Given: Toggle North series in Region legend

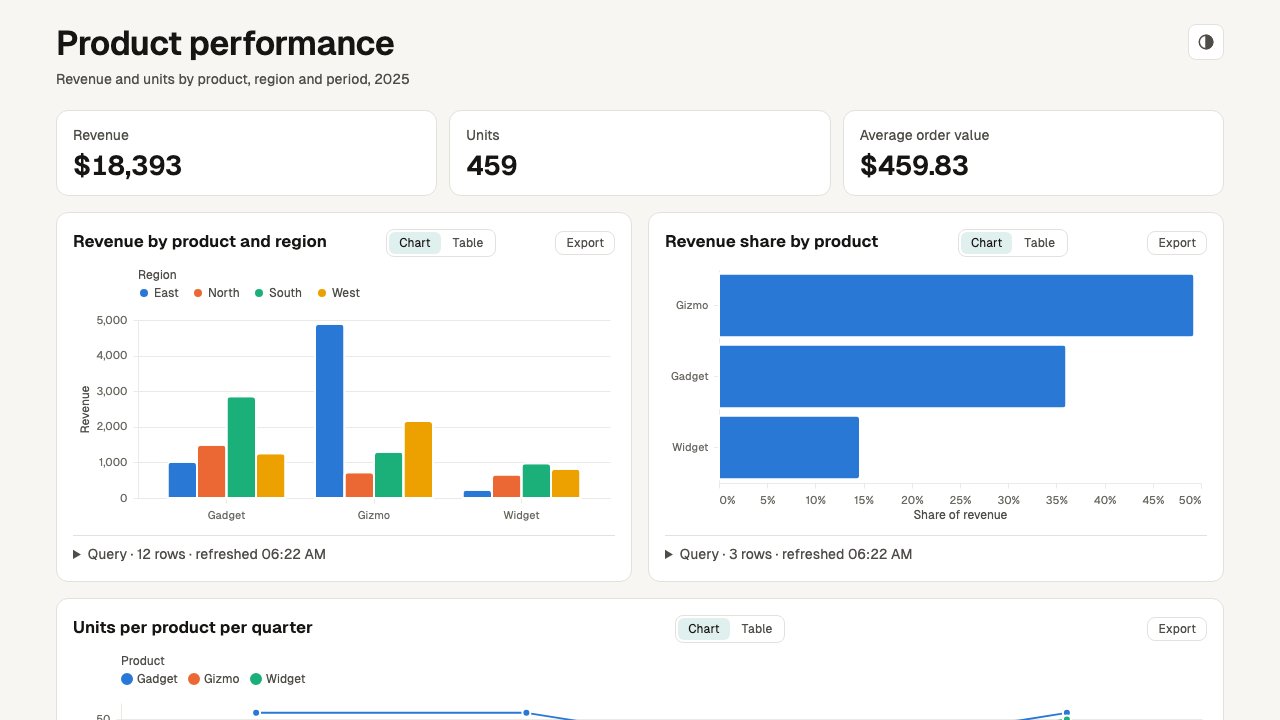Looking at the screenshot, I should point(216,293).
